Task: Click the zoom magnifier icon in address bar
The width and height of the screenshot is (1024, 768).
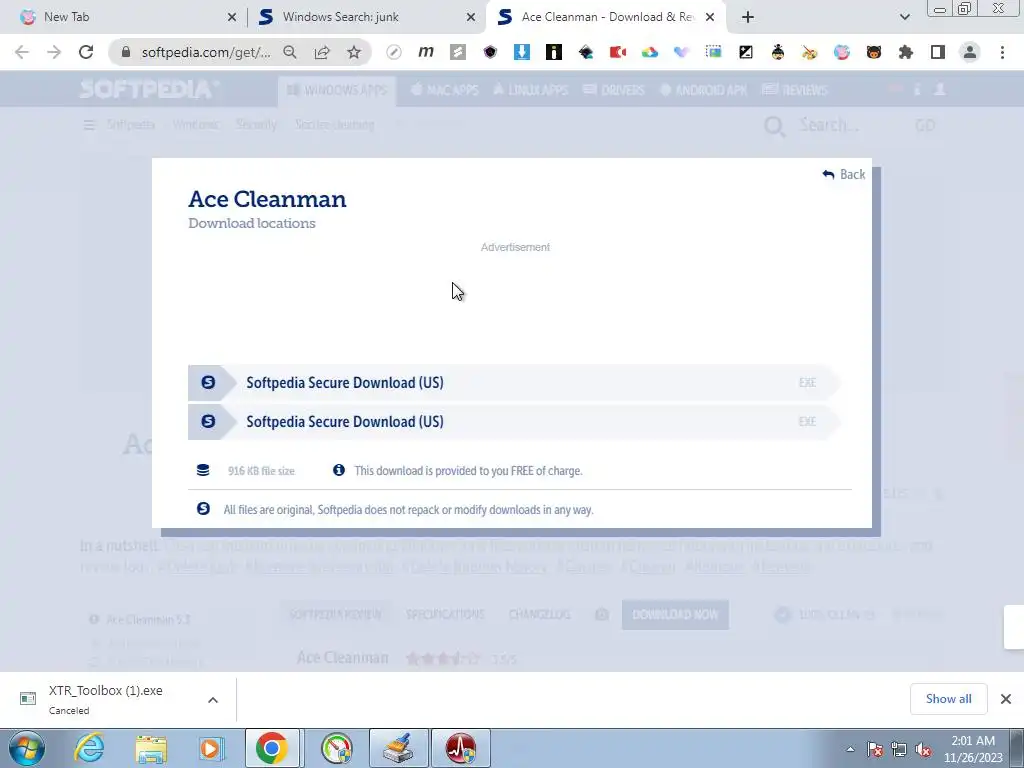Action: pos(290,52)
